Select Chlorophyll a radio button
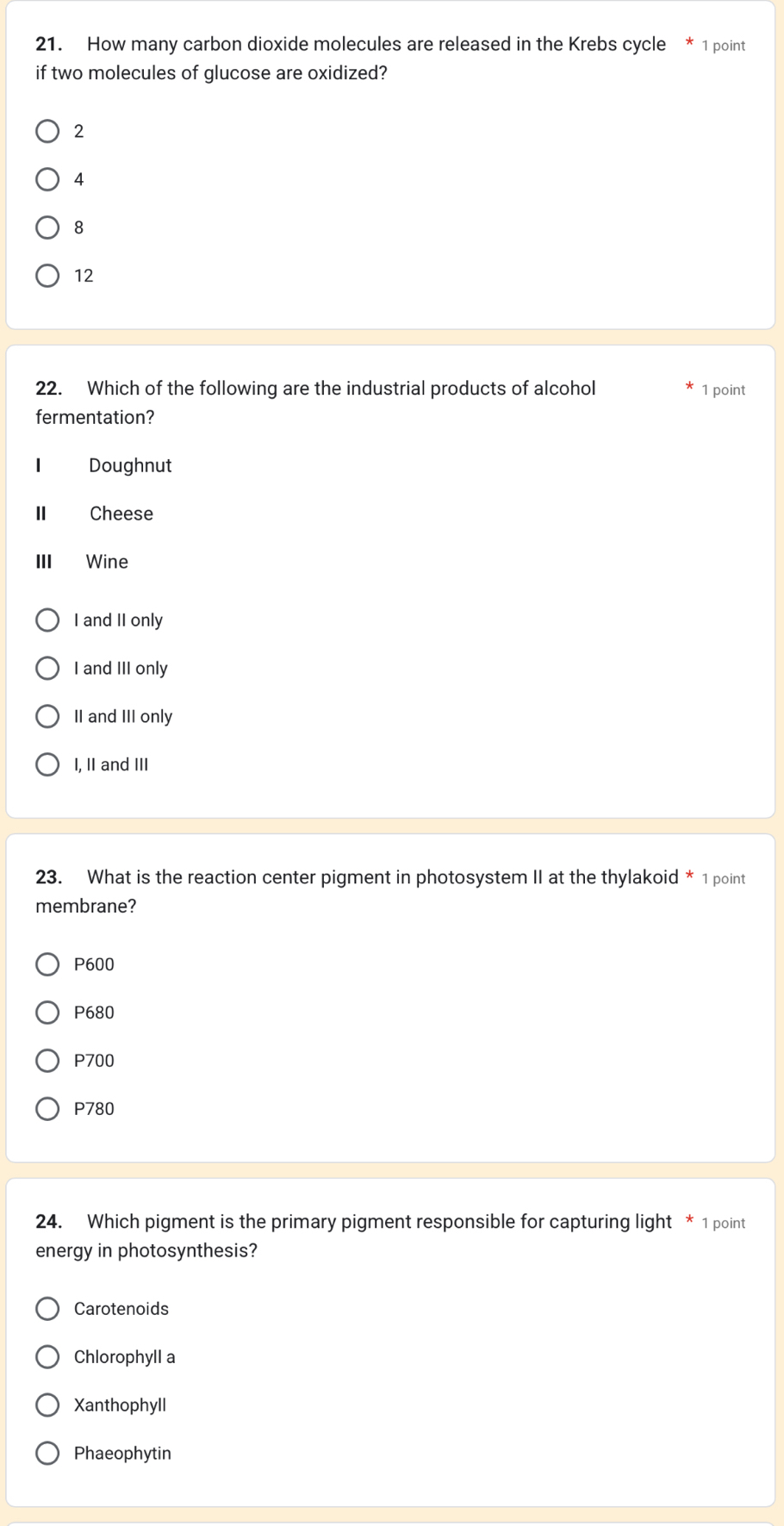Viewport: 784px width, 1526px height. (47, 1358)
